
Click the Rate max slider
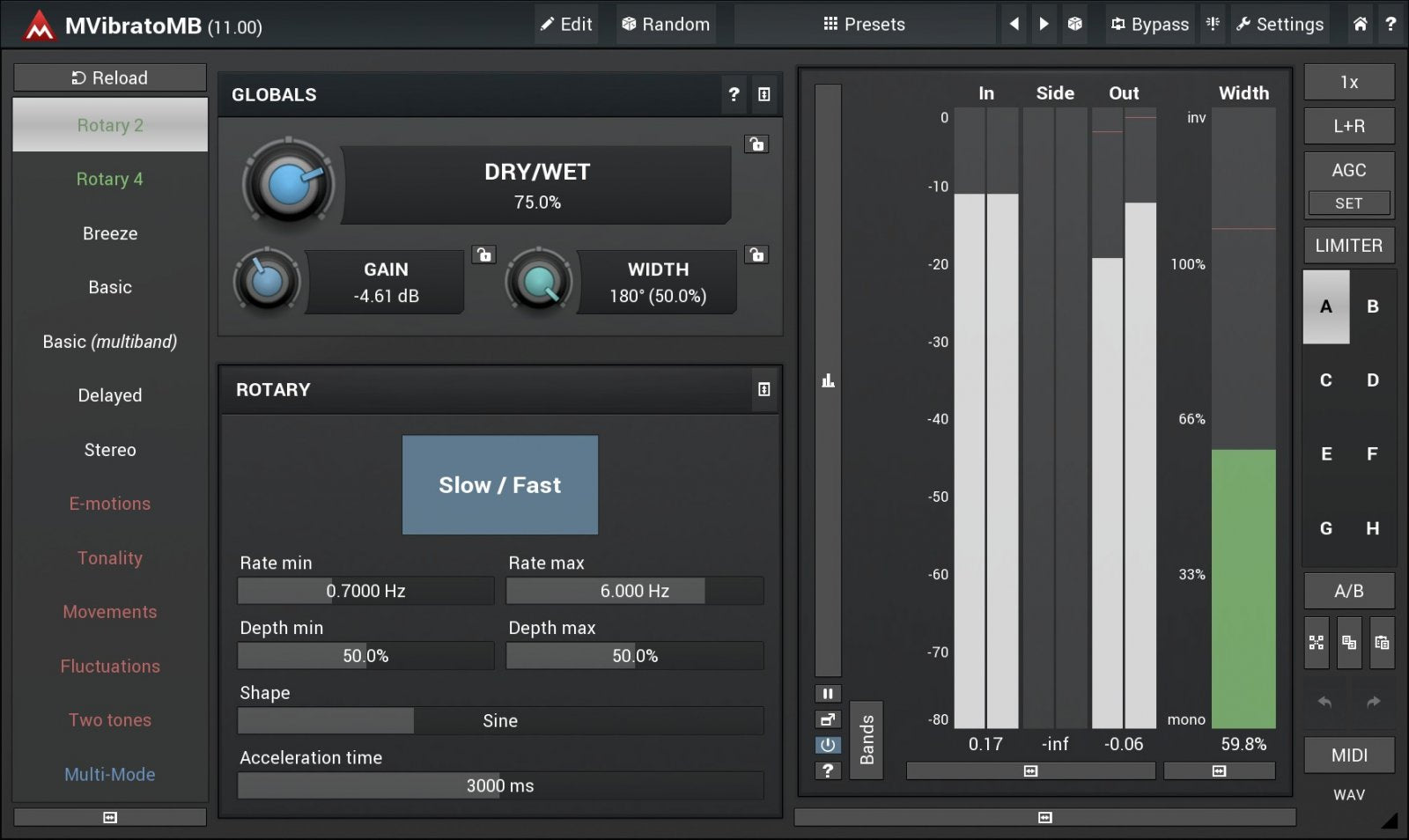pyautogui.click(x=634, y=591)
